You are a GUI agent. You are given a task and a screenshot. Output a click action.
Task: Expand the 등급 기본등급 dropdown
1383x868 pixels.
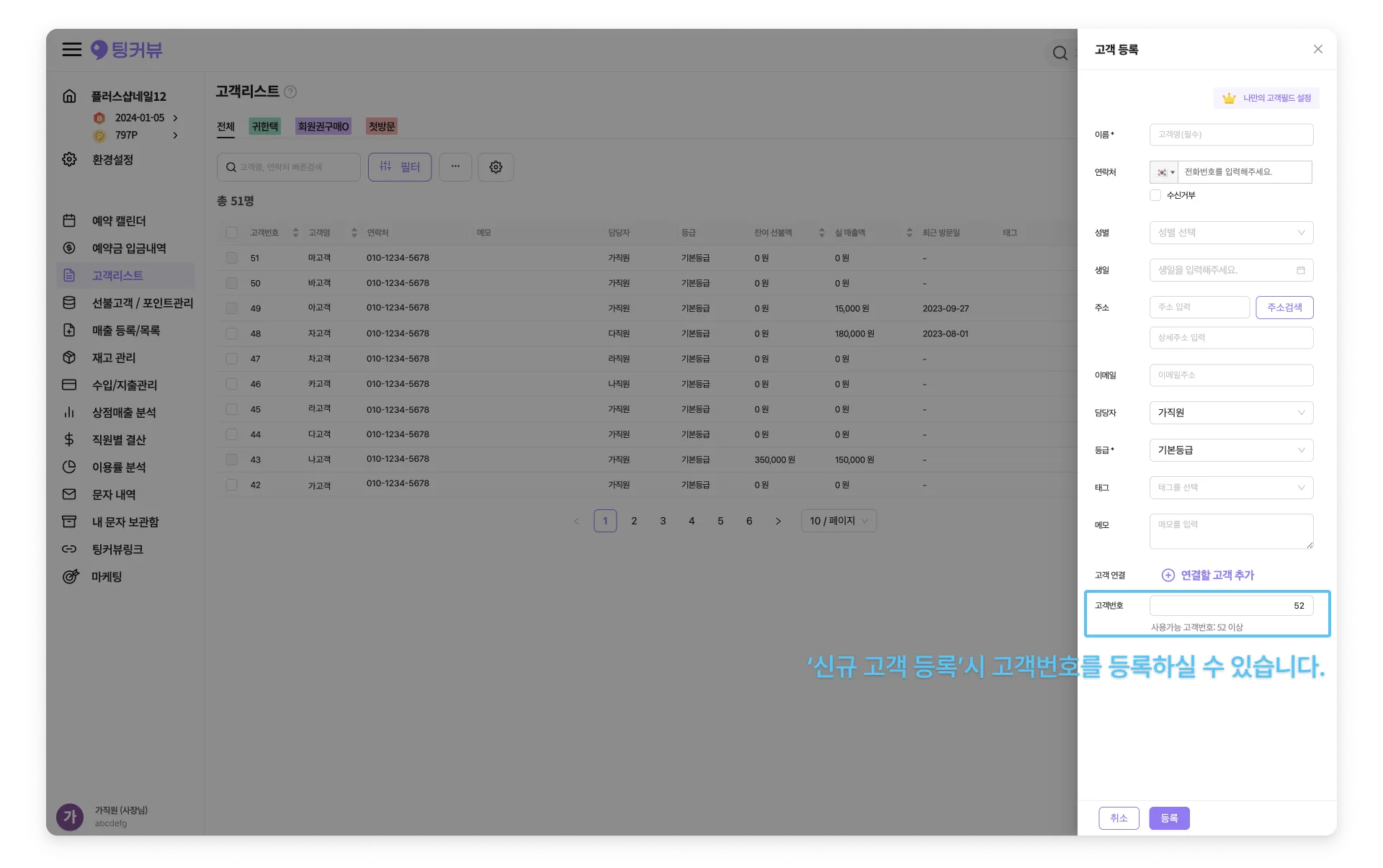pyautogui.click(x=1231, y=450)
